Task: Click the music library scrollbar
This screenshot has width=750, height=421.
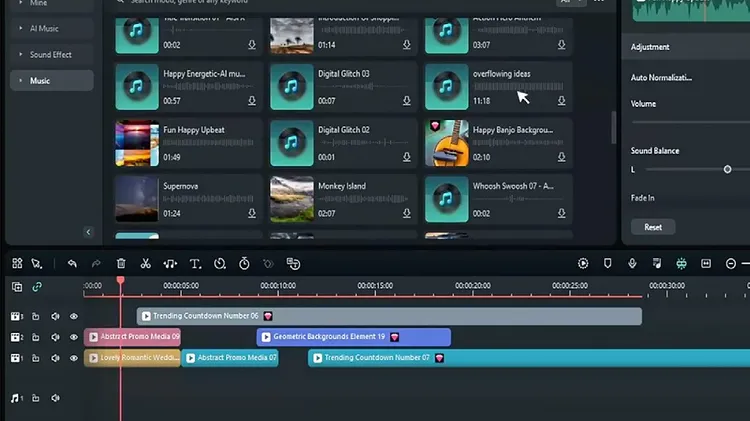Action: (x=613, y=127)
